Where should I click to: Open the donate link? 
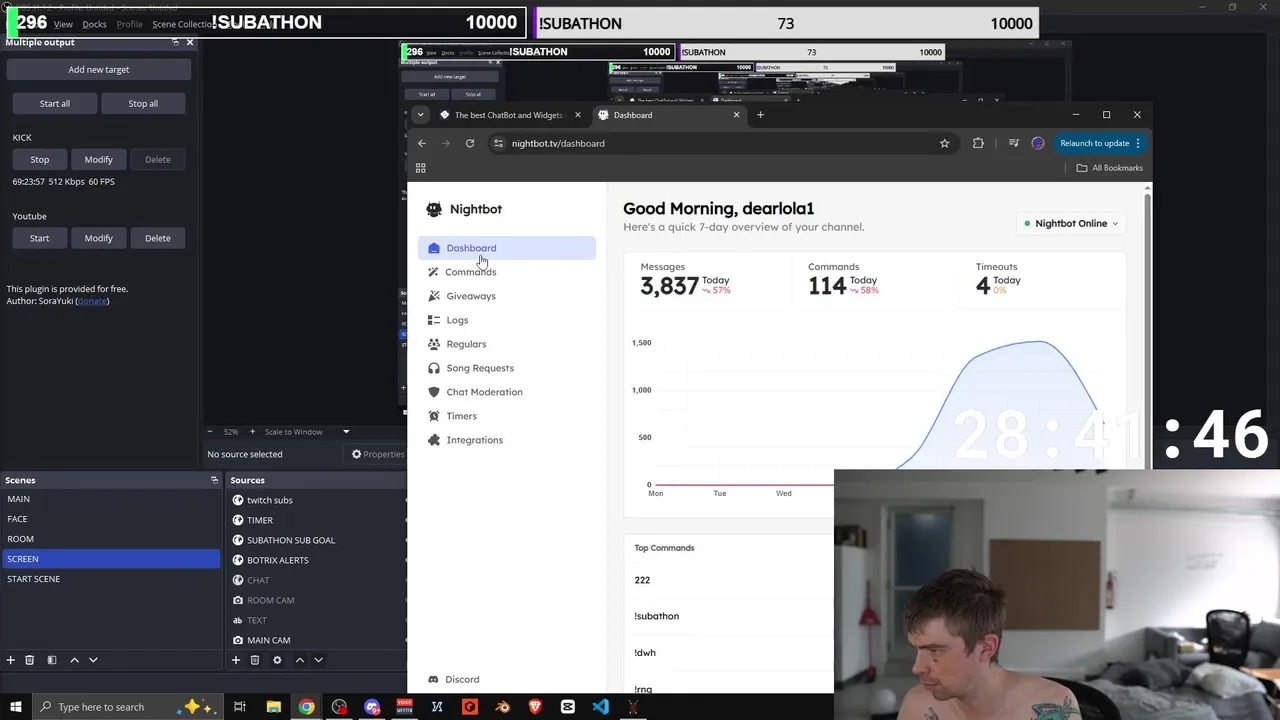click(x=92, y=301)
